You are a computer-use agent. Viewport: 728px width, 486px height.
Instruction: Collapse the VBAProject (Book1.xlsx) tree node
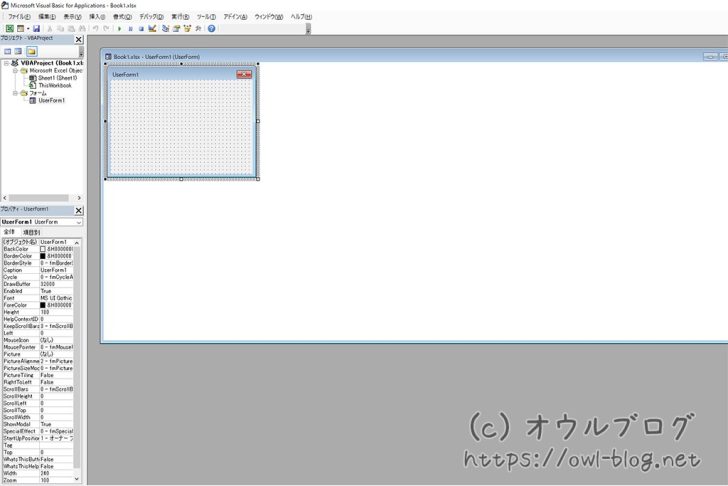(x=5, y=63)
